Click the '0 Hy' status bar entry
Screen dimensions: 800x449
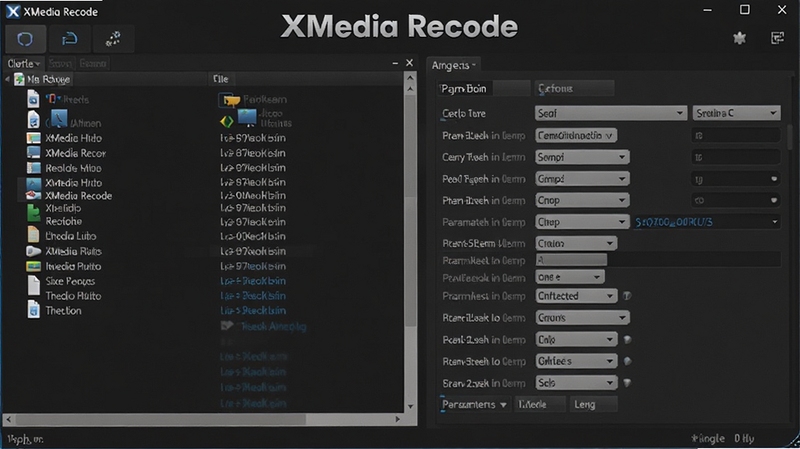click(744, 438)
